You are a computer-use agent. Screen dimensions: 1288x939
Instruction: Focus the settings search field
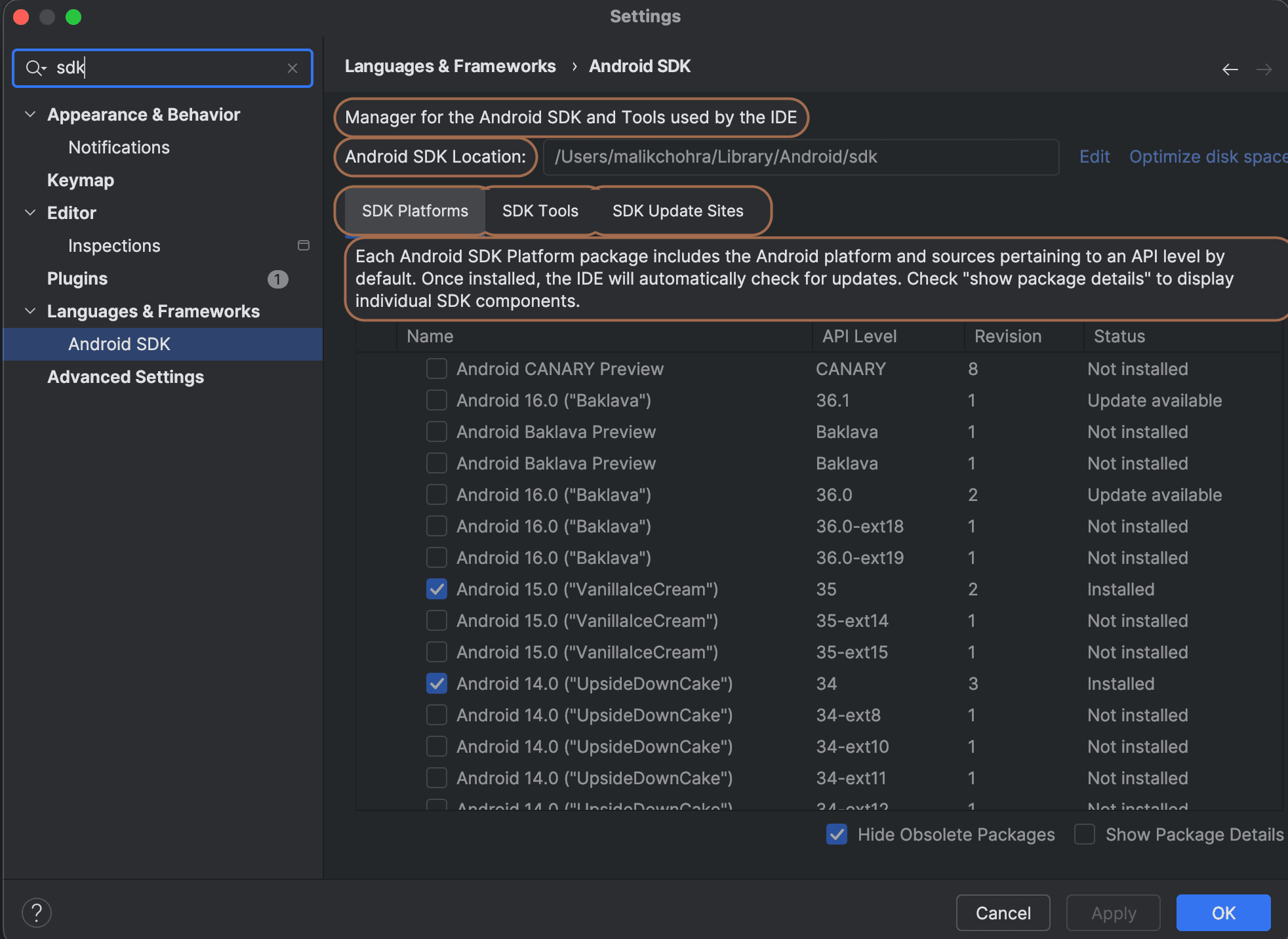pyautogui.click(x=163, y=68)
